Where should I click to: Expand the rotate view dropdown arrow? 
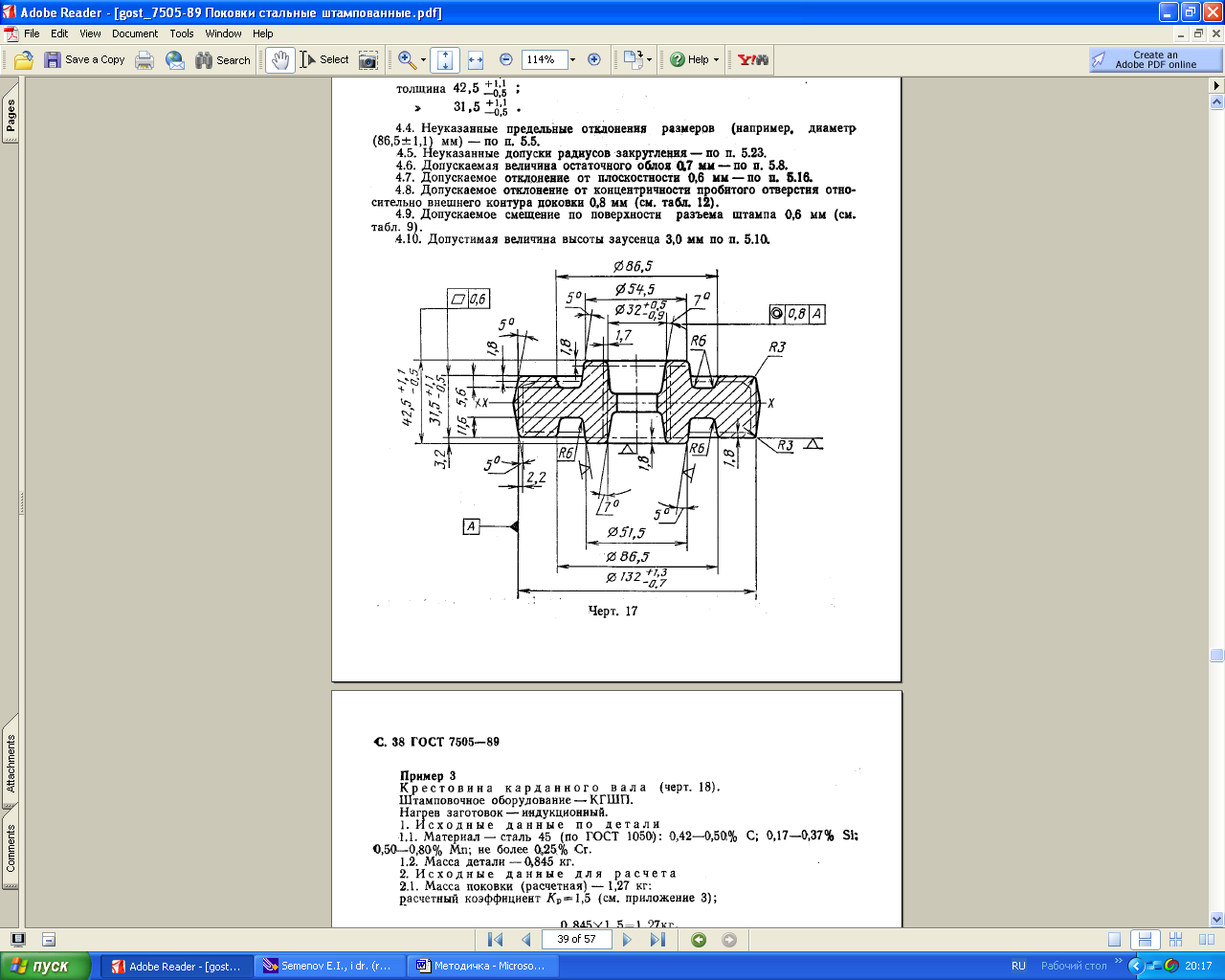[x=650, y=60]
